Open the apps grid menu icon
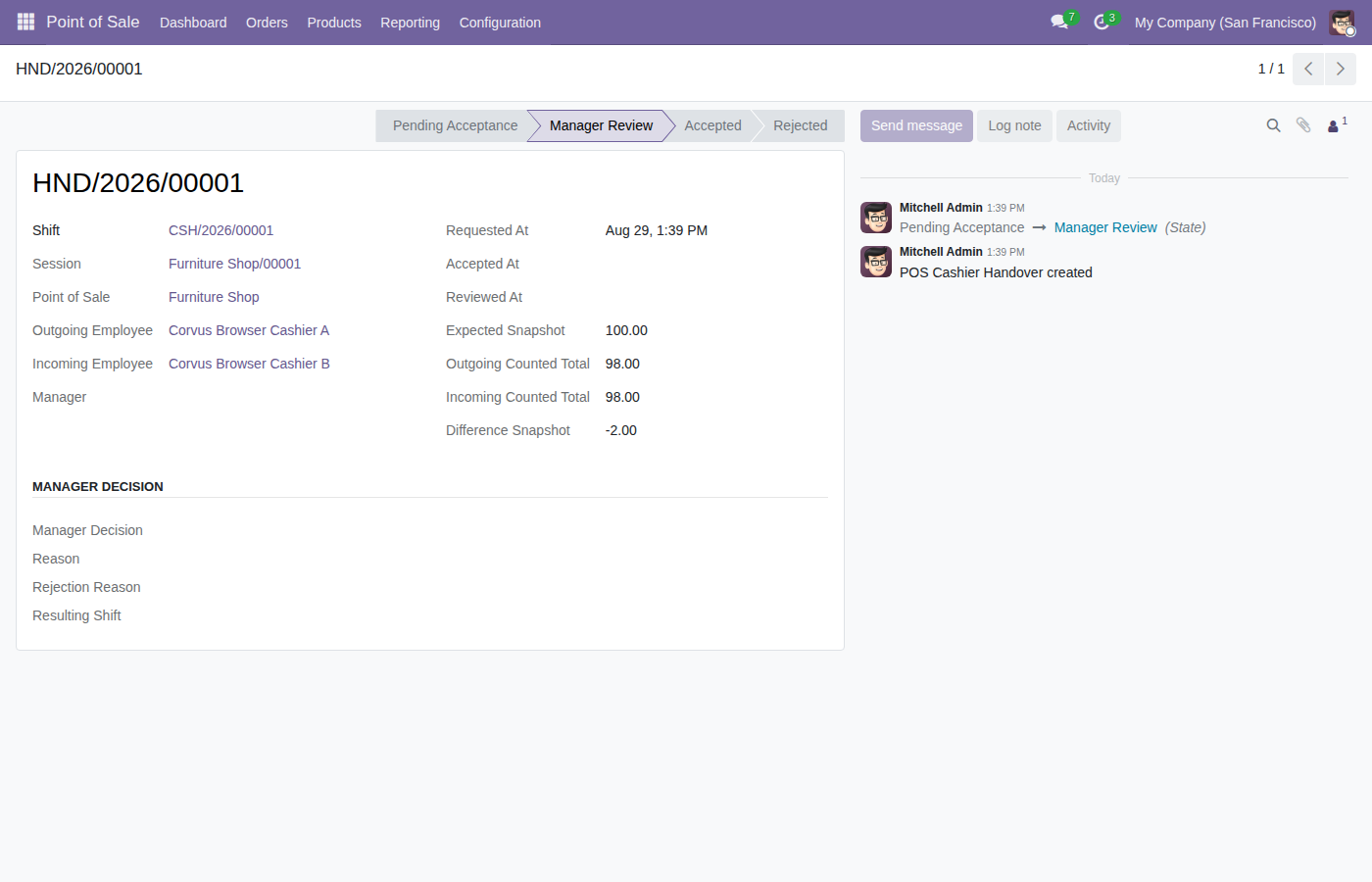1372x882 pixels. point(25,22)
